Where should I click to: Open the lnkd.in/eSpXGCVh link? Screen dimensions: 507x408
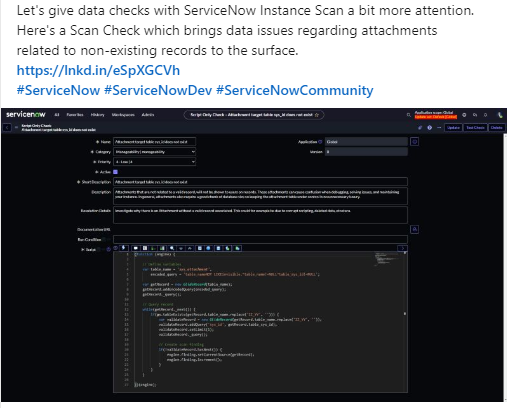tap(98, 70)
